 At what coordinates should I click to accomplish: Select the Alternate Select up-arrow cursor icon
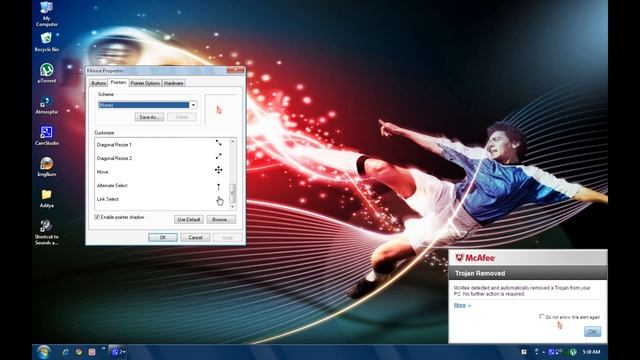[x=218, y=187]
